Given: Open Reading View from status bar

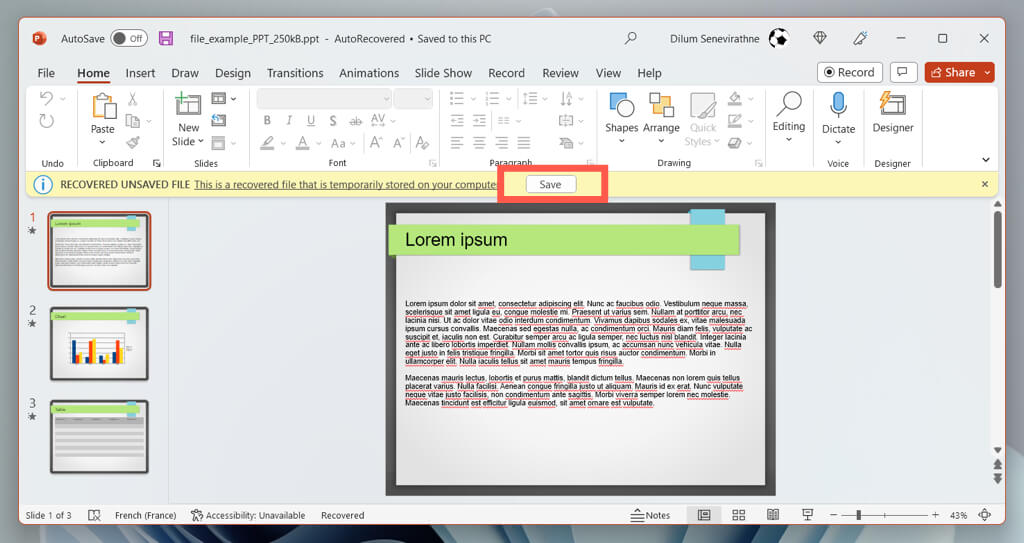Looking at the screenshot, I should coord(773,515).
